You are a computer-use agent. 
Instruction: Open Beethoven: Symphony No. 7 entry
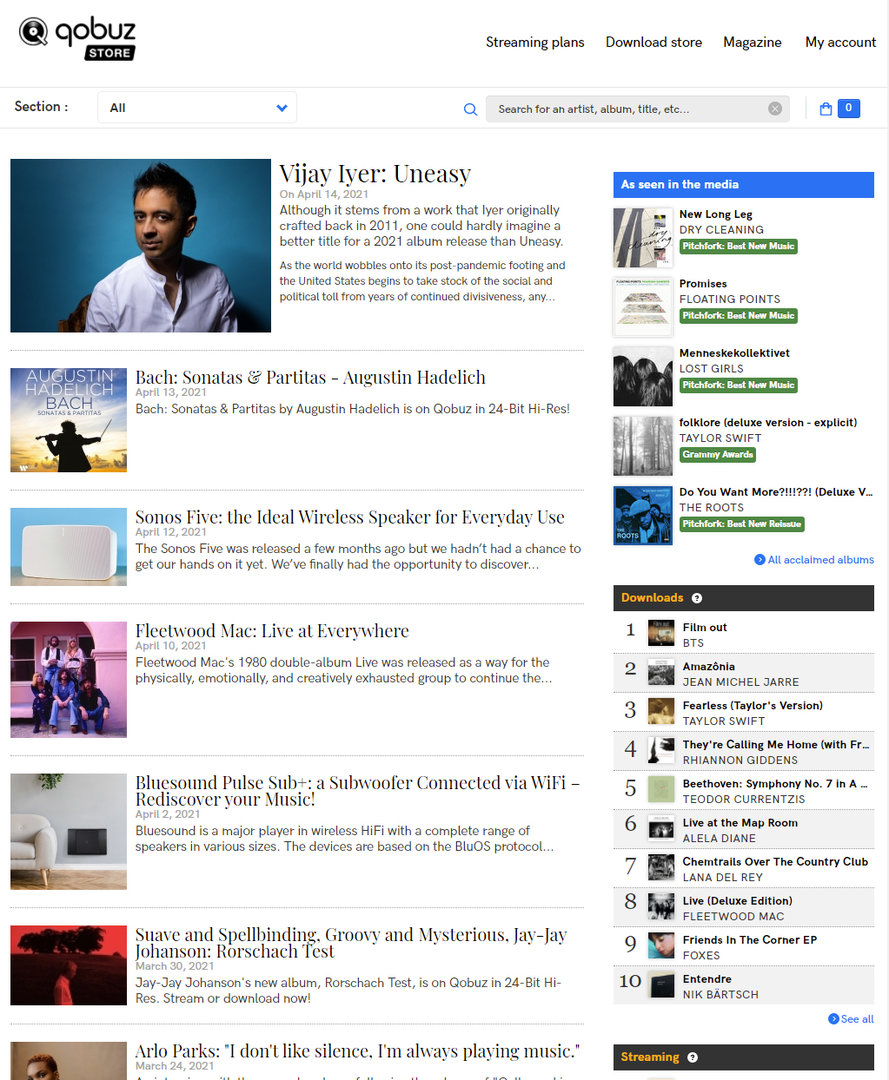pyautogui.click(x=744, y=790)
